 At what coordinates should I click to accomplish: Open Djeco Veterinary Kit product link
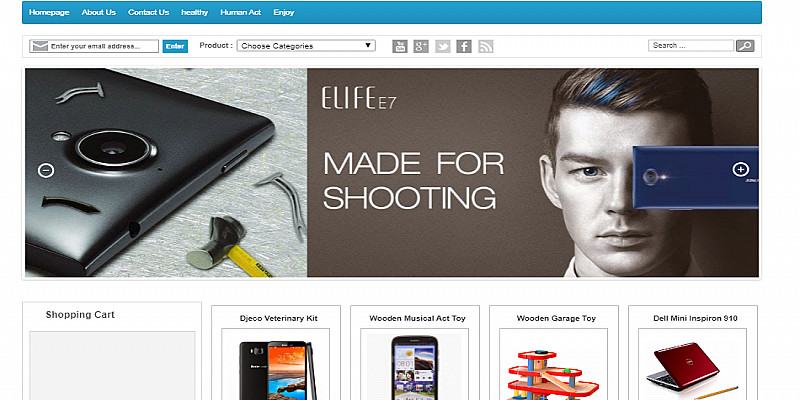coord(279,318)
